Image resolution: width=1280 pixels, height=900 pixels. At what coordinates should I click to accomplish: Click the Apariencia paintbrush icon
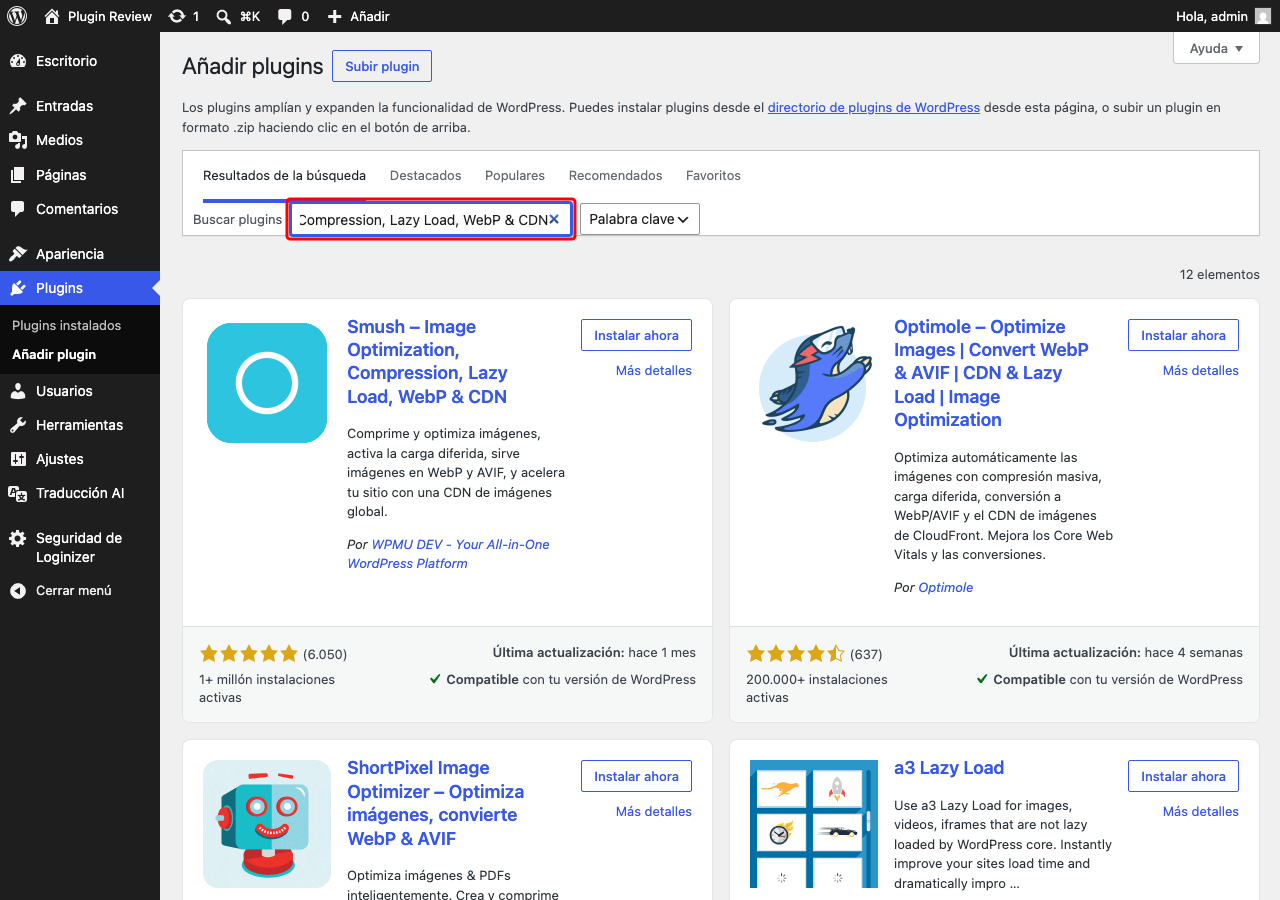pyautogui.click(x=18, y=254)
